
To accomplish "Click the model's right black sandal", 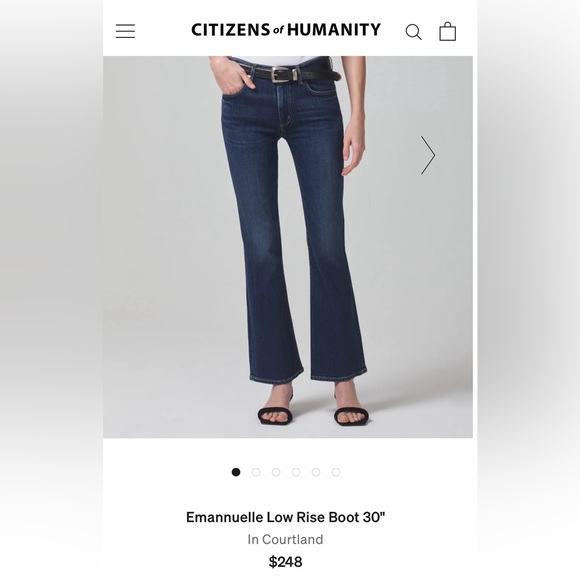I will click(275, 416).
